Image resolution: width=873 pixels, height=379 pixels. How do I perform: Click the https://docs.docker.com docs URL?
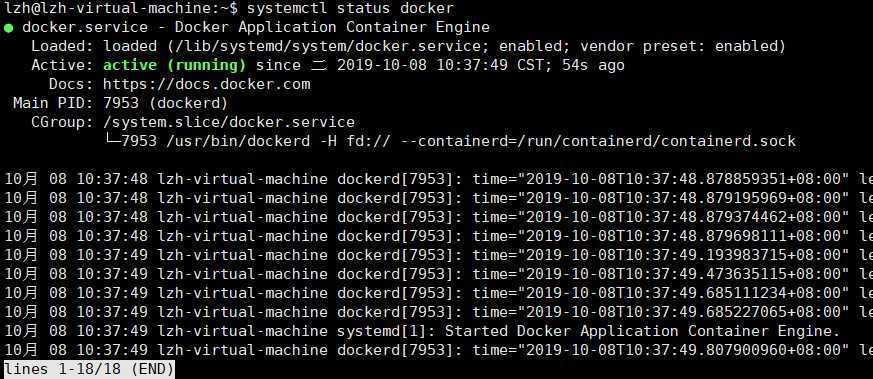click(207, 85)
